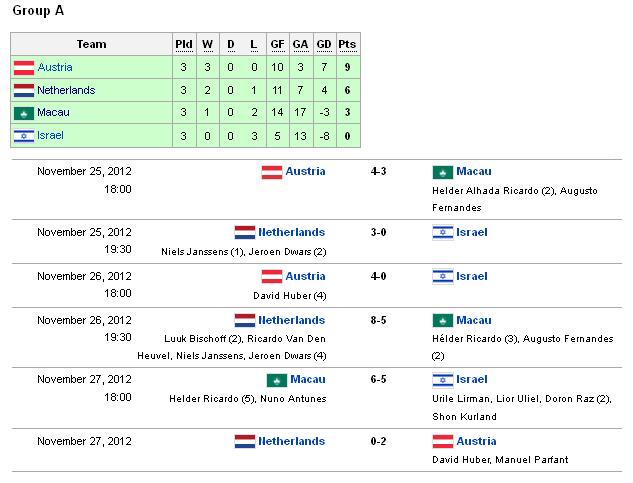The width and height of the screenshot is (633, 483).
Task: Click the GD column header abbreviation
Action: pyautogui.click(x=324, y=44)
